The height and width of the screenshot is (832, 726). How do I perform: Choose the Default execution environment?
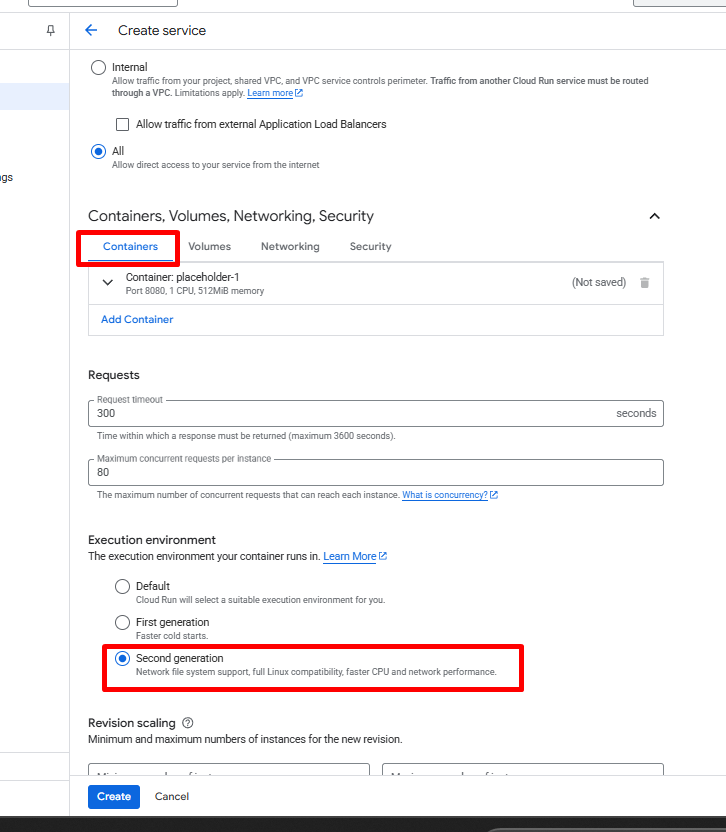click(122, 586)
